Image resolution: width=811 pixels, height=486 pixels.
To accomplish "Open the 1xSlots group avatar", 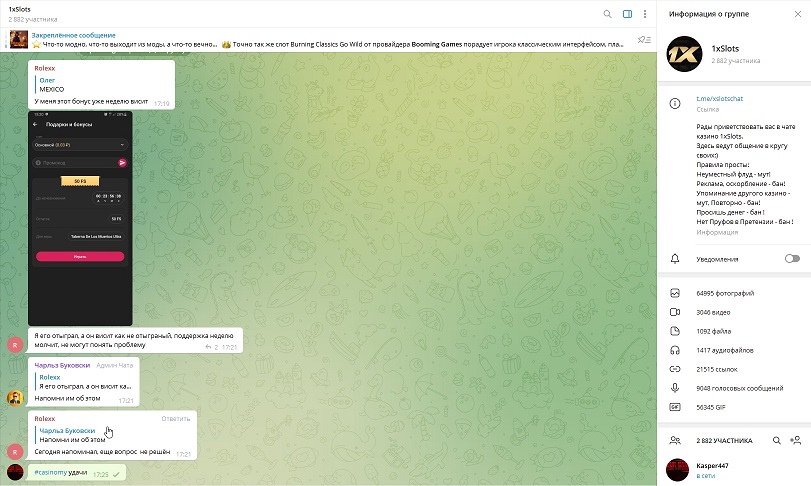I will click(x=684, y=54).
